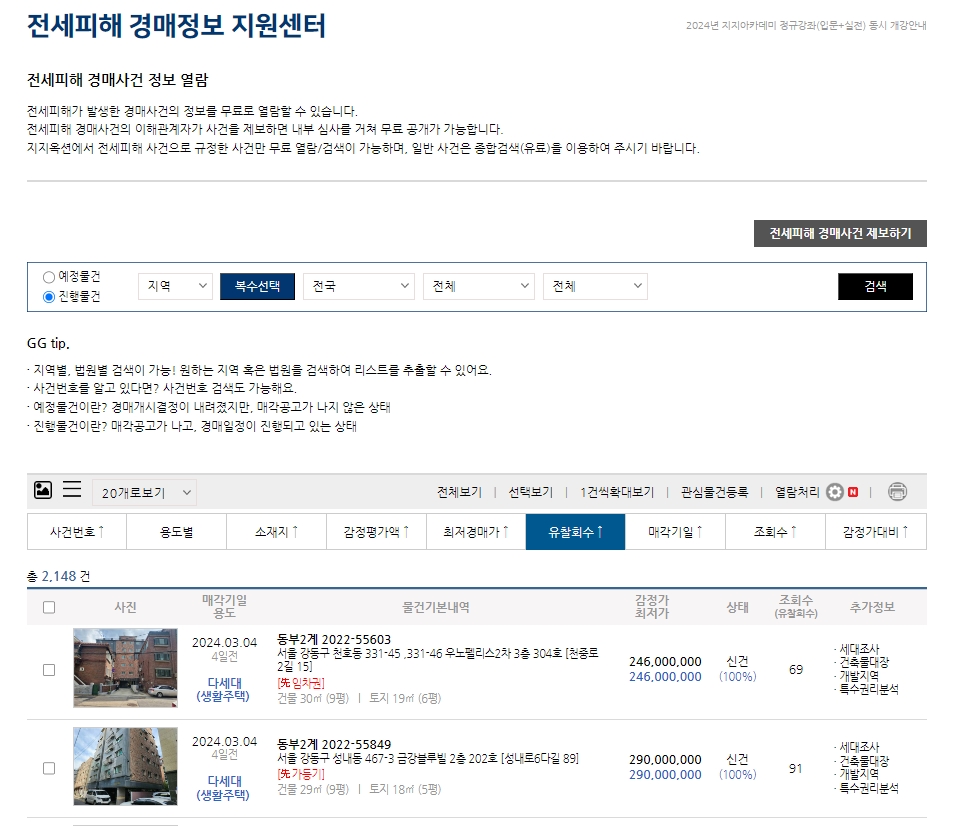Image resolution: width=953 pixels, height=826 pixels.
Task: Print the auction list
Action: 897,492
